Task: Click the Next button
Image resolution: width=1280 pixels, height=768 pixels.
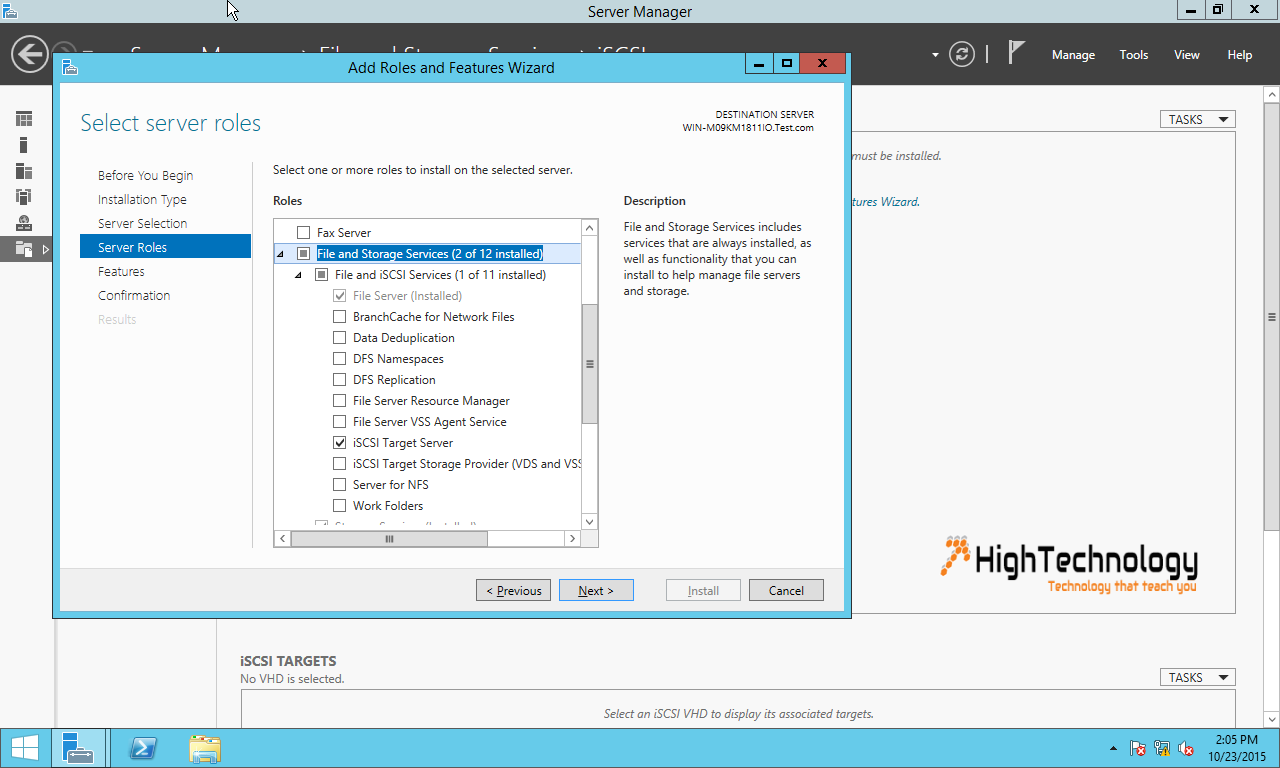Action: click(x=596, y=590)
